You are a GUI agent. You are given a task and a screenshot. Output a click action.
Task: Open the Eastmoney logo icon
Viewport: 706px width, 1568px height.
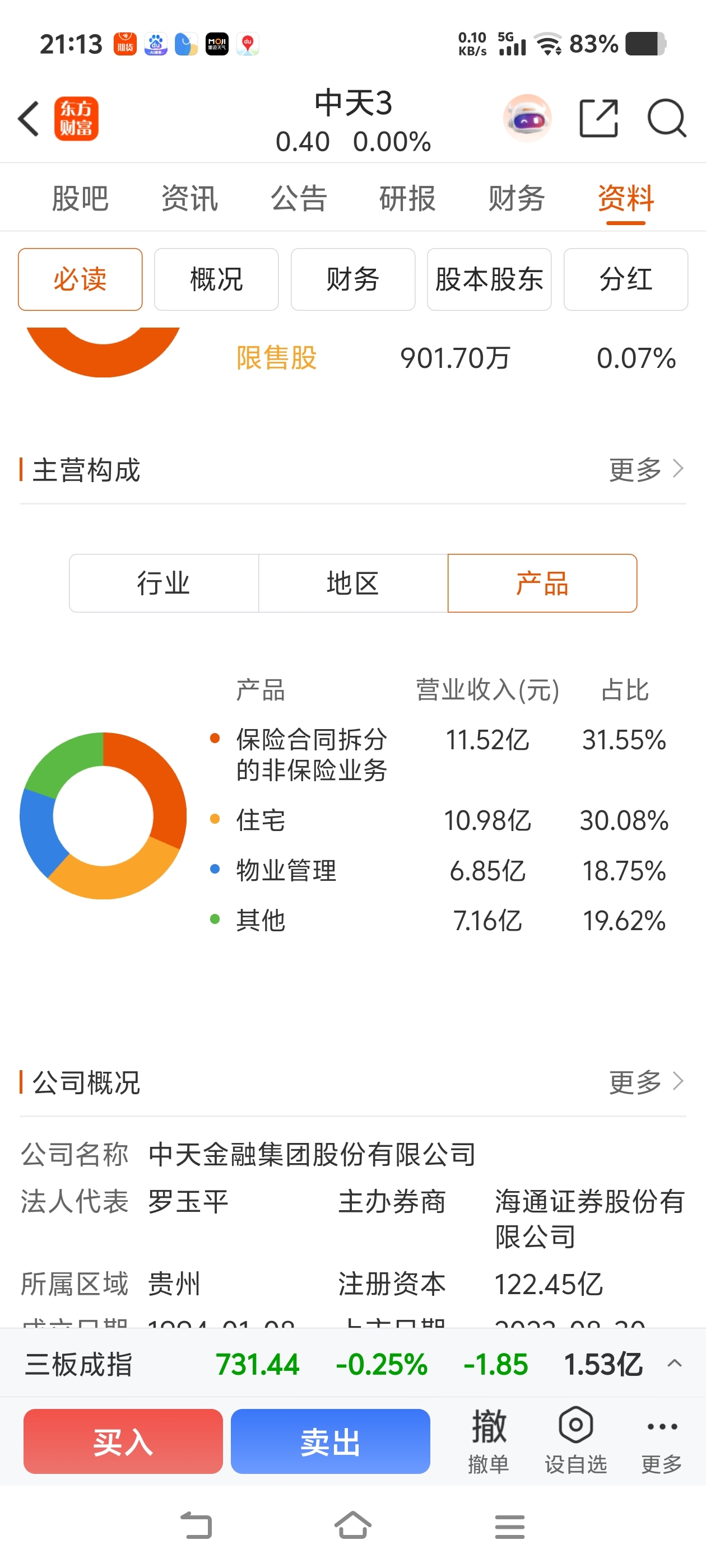pos(76,119)
